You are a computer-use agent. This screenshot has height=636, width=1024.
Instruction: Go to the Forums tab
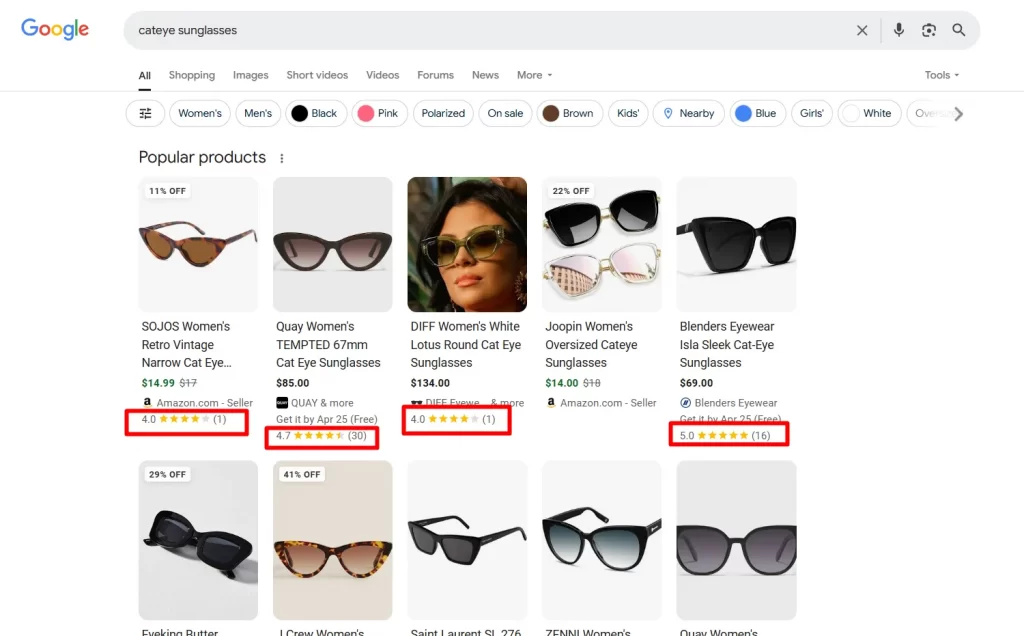436,75
